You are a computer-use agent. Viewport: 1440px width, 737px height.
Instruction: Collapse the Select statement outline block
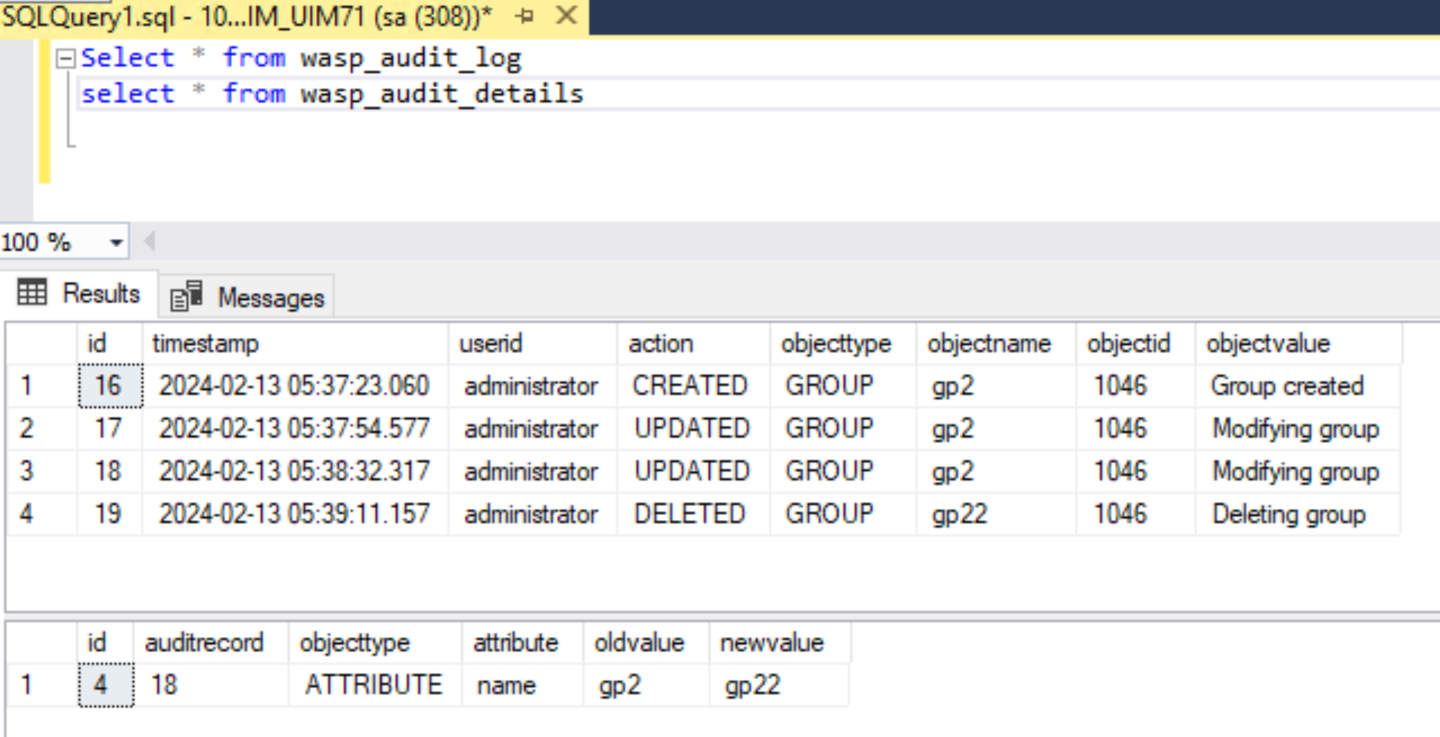(x=66, y=58)
